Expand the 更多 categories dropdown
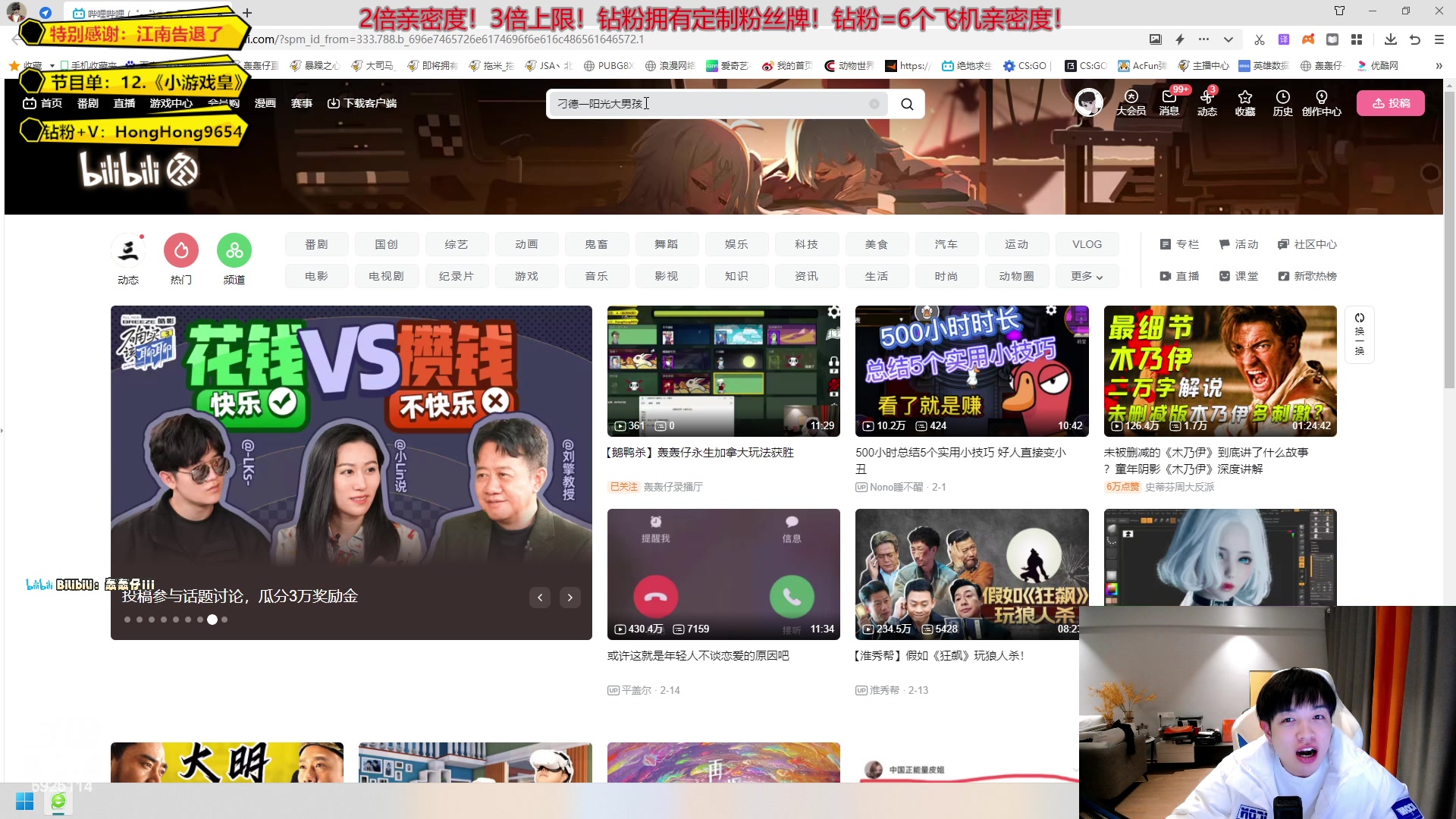This screenshot has width=1456, height=819. coord(1087,276)
